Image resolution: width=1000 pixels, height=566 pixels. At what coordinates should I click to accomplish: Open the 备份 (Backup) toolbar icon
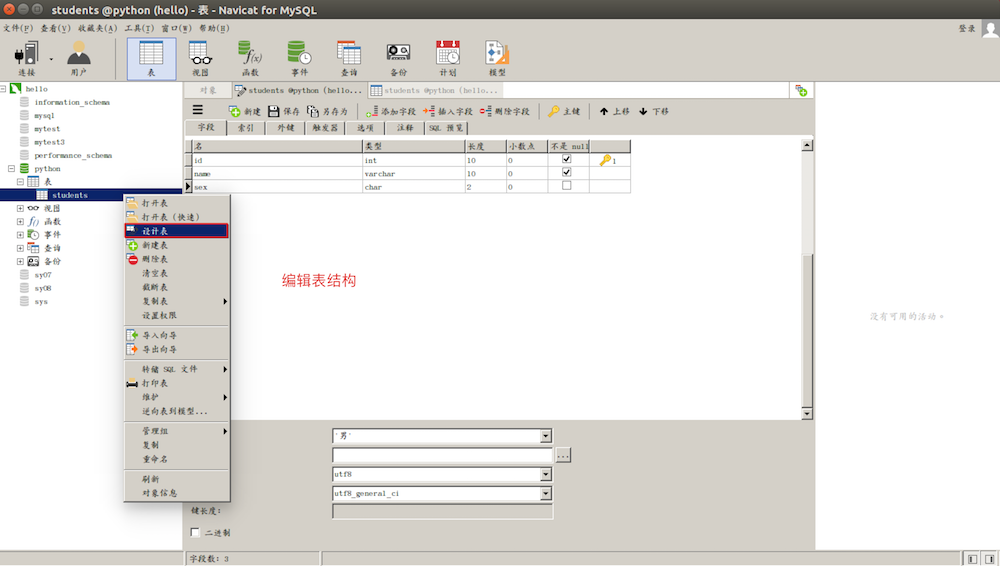tap(398, 58)
